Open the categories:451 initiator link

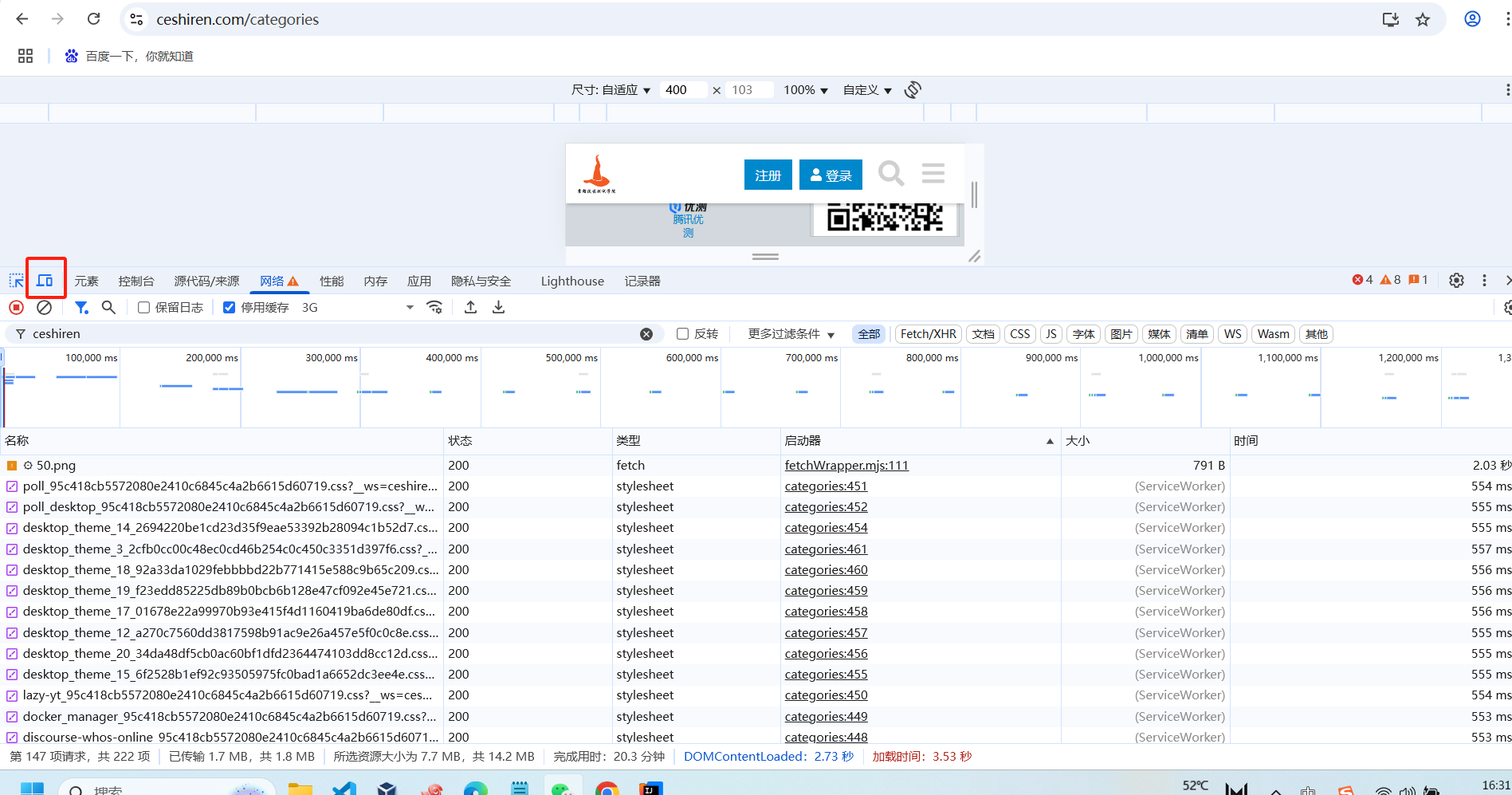coord(826,486)
